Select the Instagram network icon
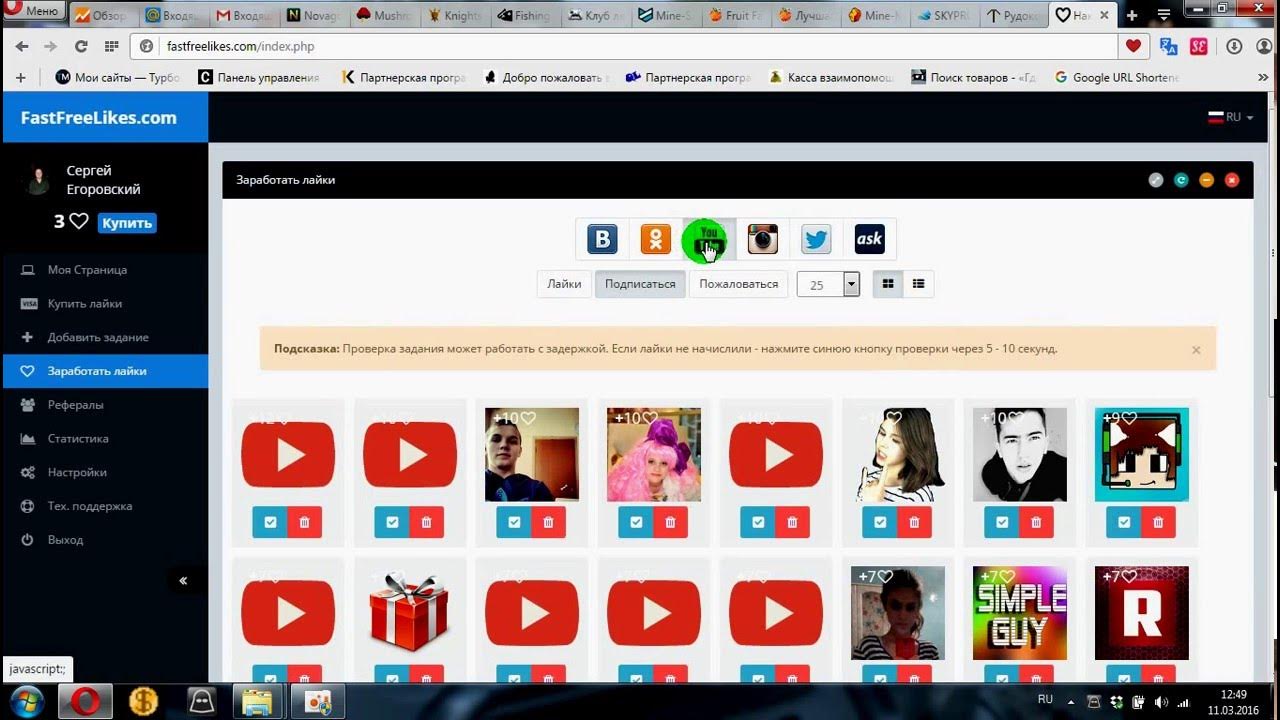 coord(763,239)
